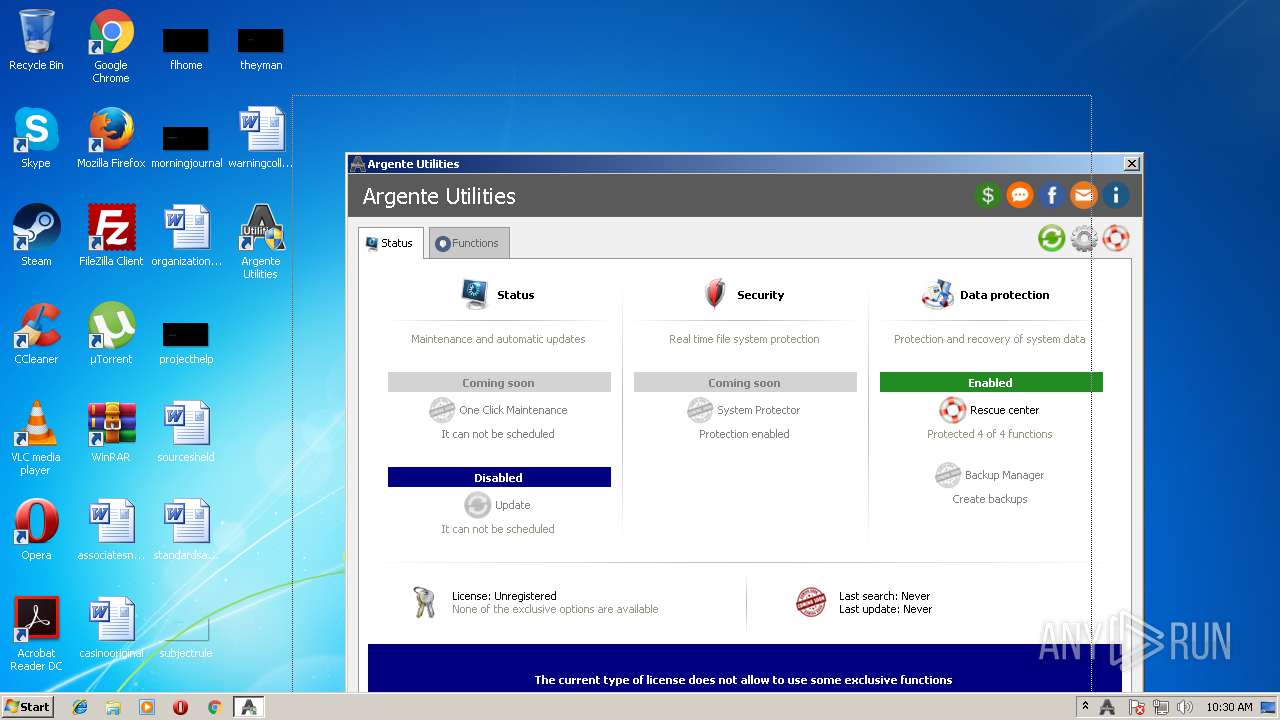1280x720 pixels.
Task: Switch to the Functions tab
Action: point(469,243)
